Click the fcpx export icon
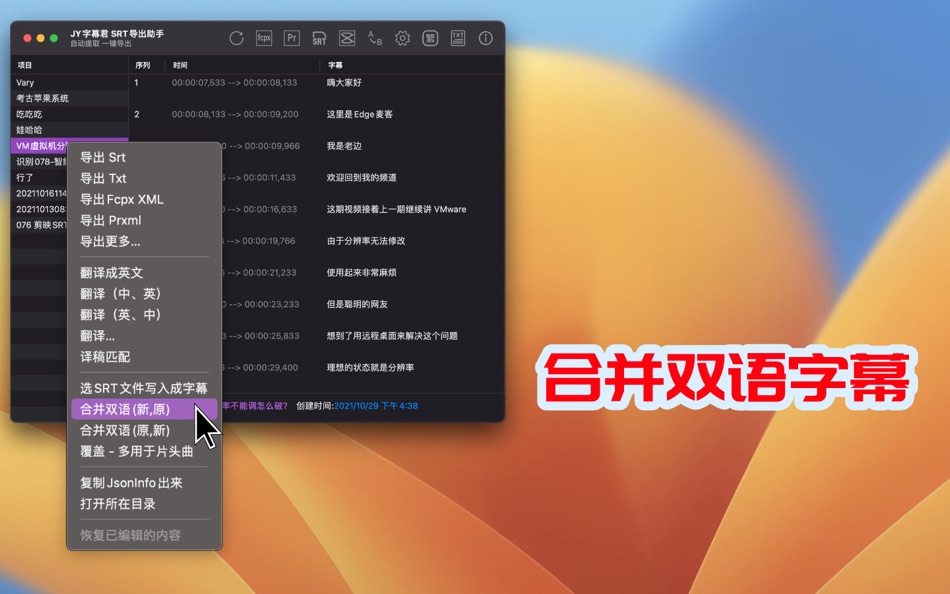Screen dimensions: 950x594 pos(264,38)
